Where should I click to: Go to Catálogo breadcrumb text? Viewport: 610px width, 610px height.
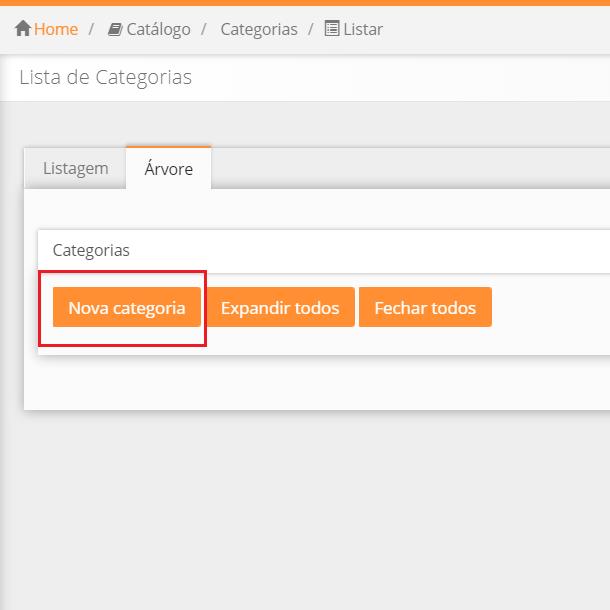(x=158, y=29)
